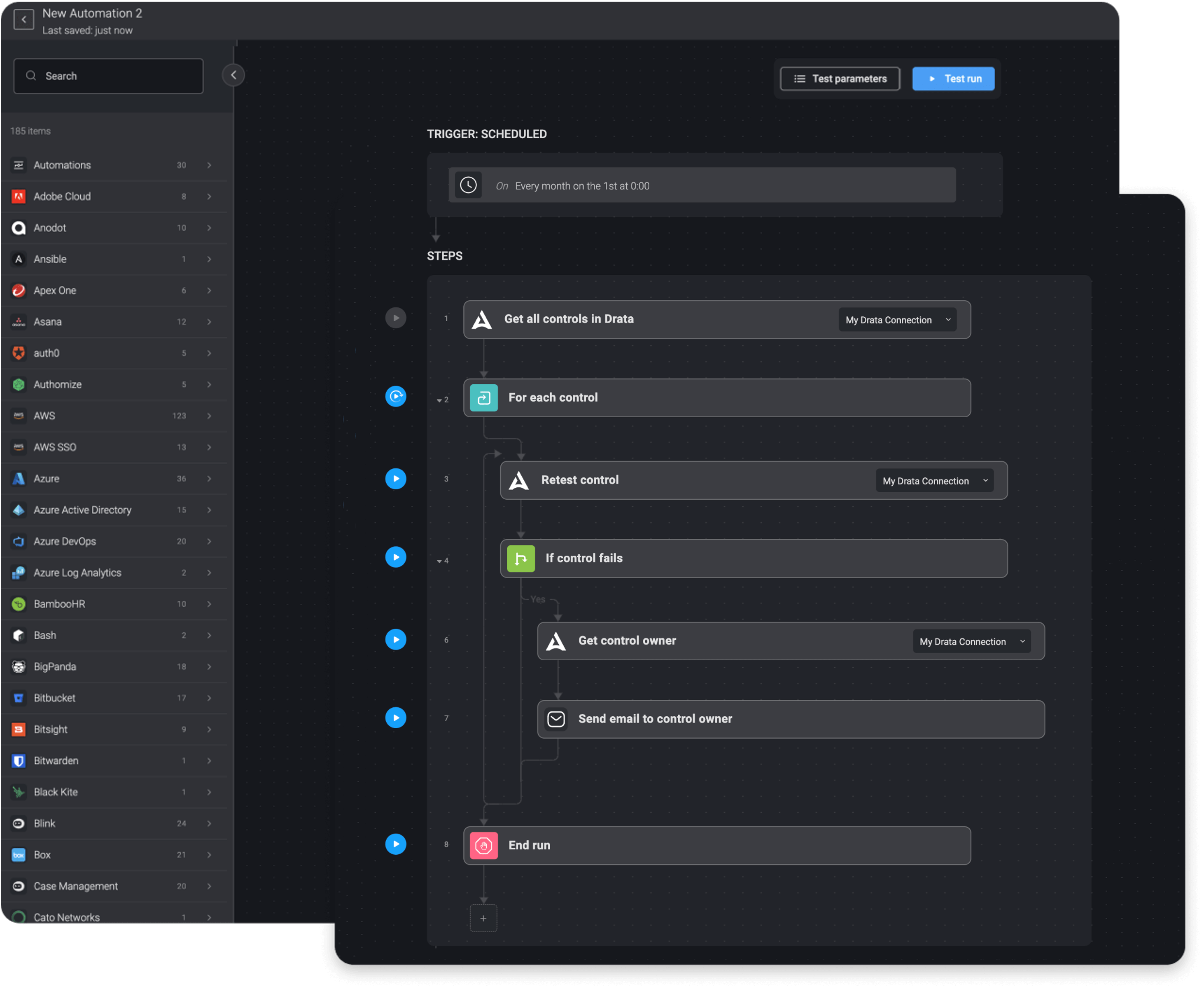Click the green branch icon on If control fails

[520, 558]
